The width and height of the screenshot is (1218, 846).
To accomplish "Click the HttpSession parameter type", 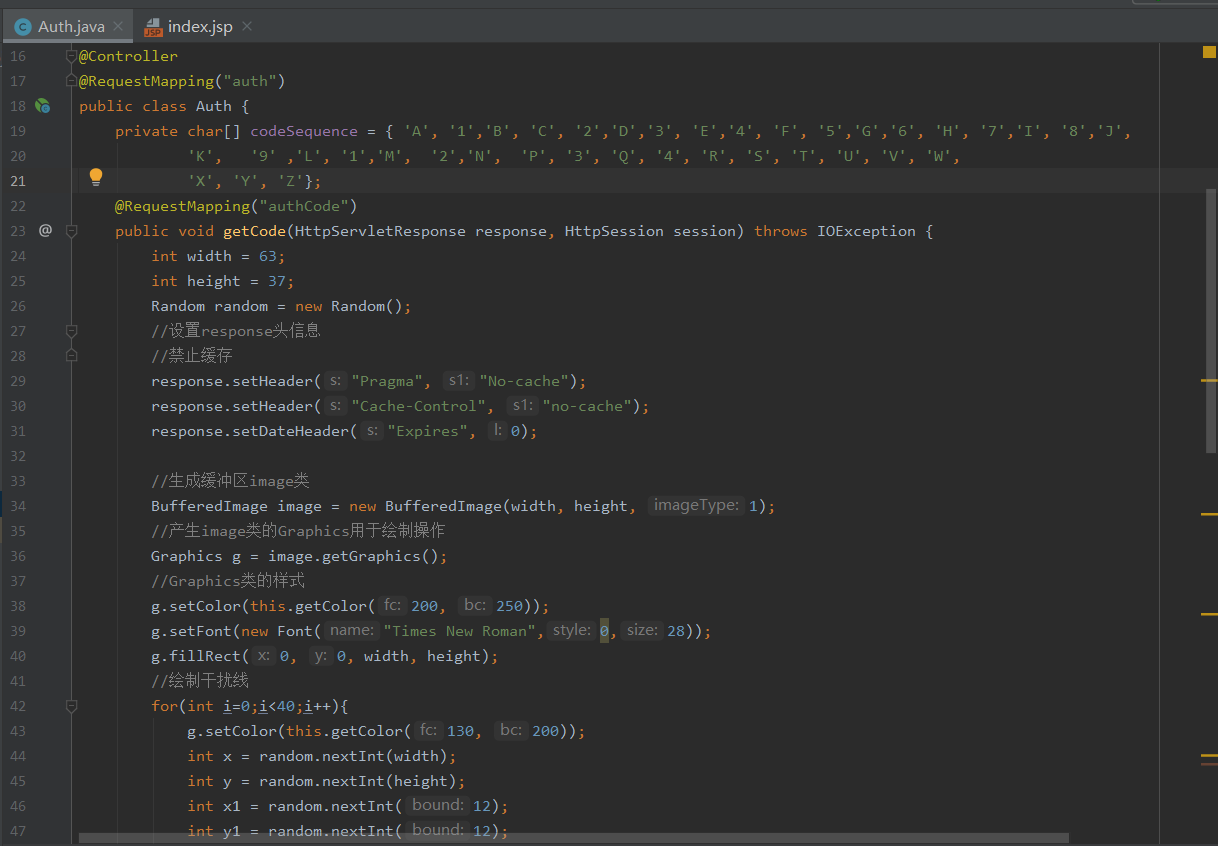I will click(614, 231).
